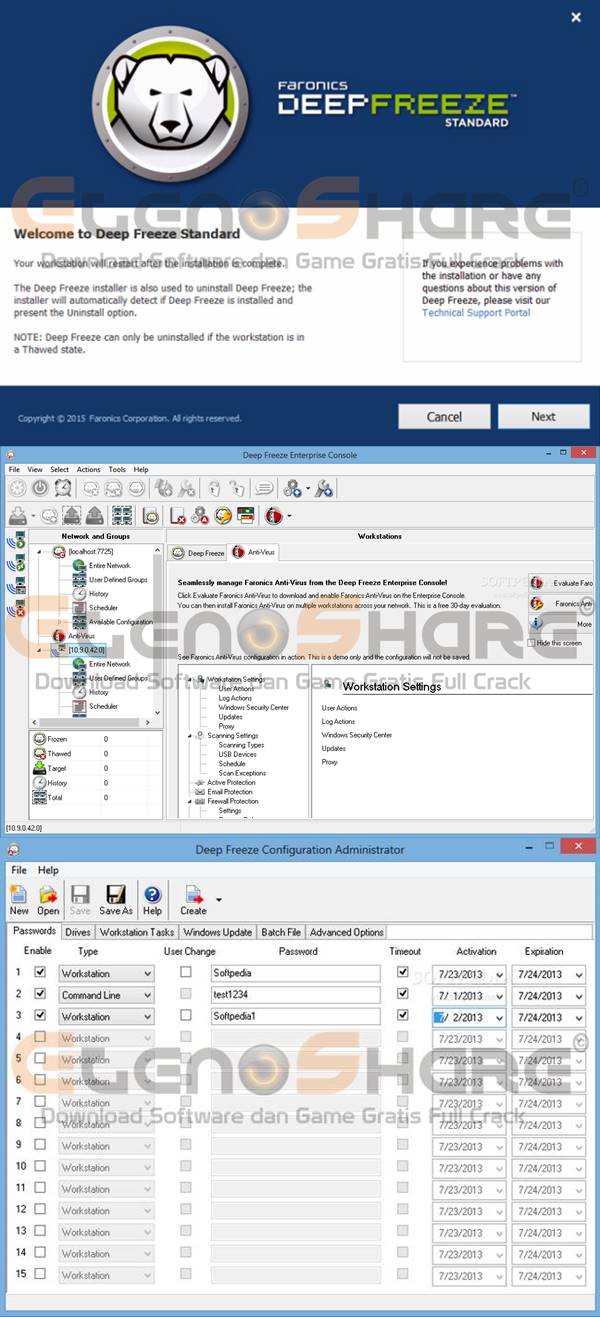Switch to the Advanced Options tab

(x=346, y=932)
